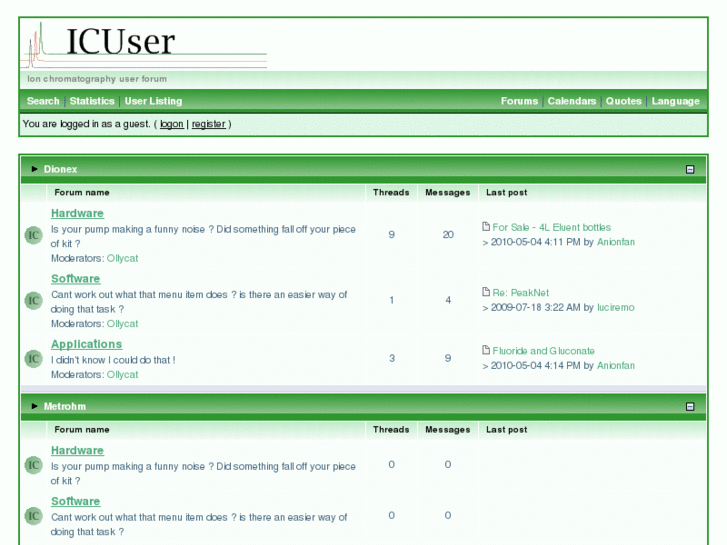Click 'I didn't know I could do that !' description
The image size is (727, 545).
coord(113,360)
